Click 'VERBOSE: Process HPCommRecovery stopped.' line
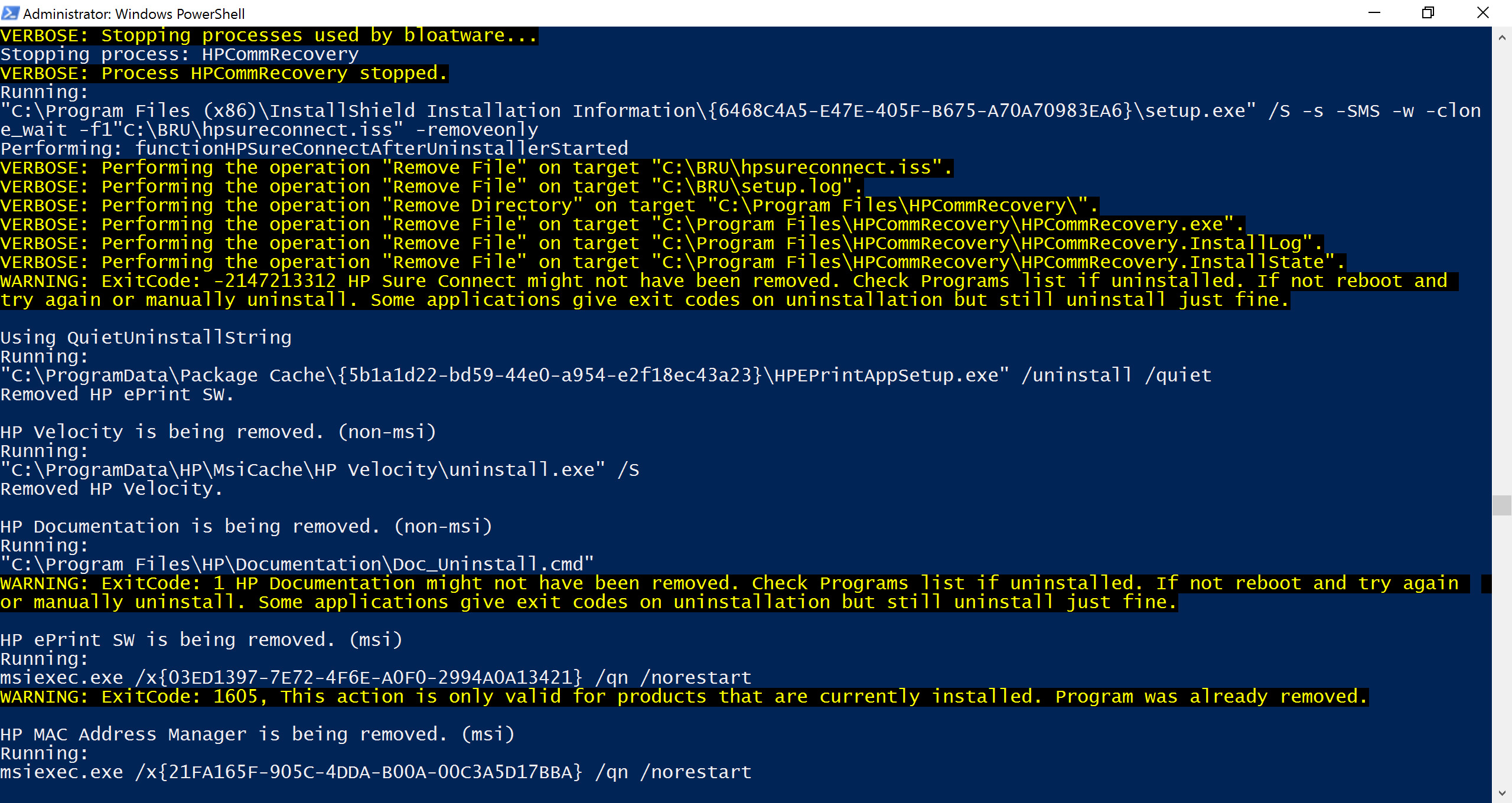Image resolution: width=1512 pixels, height=803 pixels. [x=224, y=73]
